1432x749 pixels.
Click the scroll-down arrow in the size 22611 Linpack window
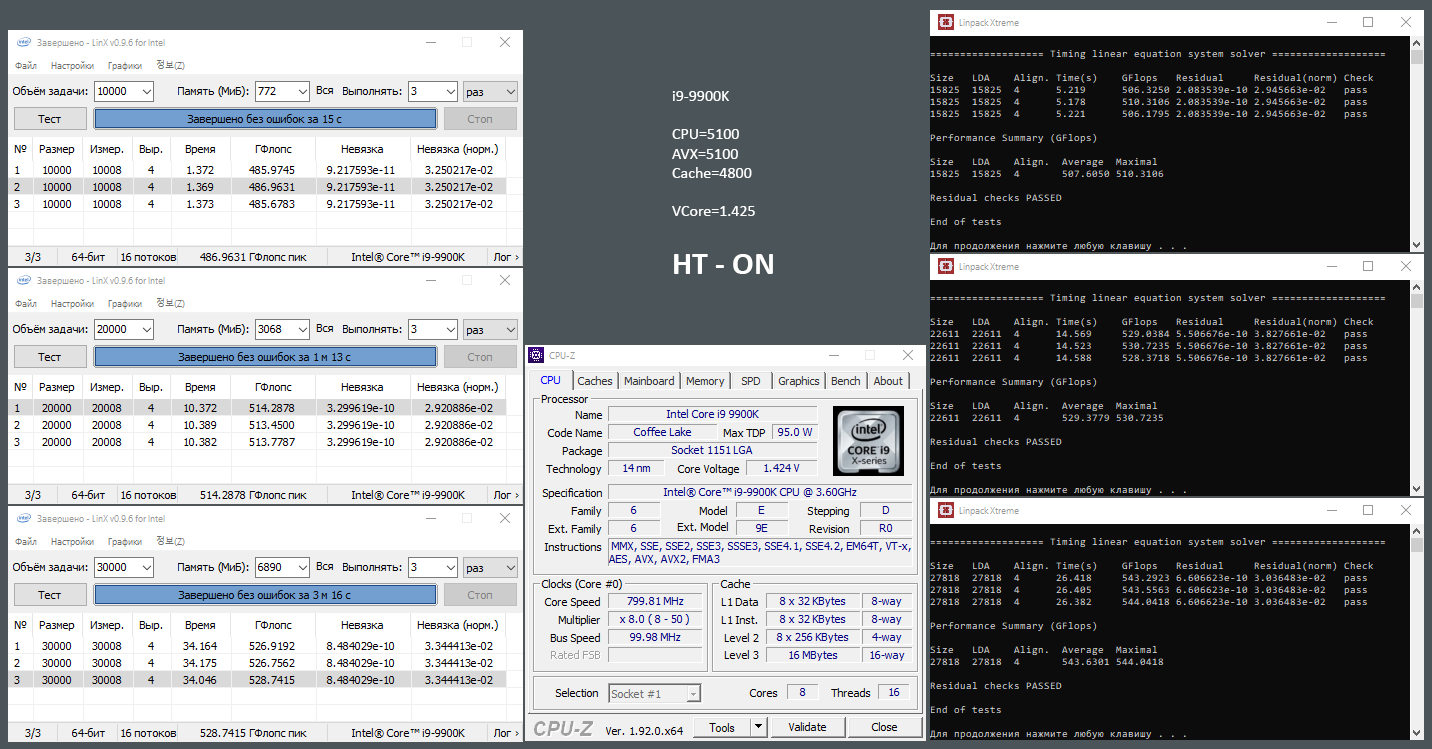tap(1416, 488)
